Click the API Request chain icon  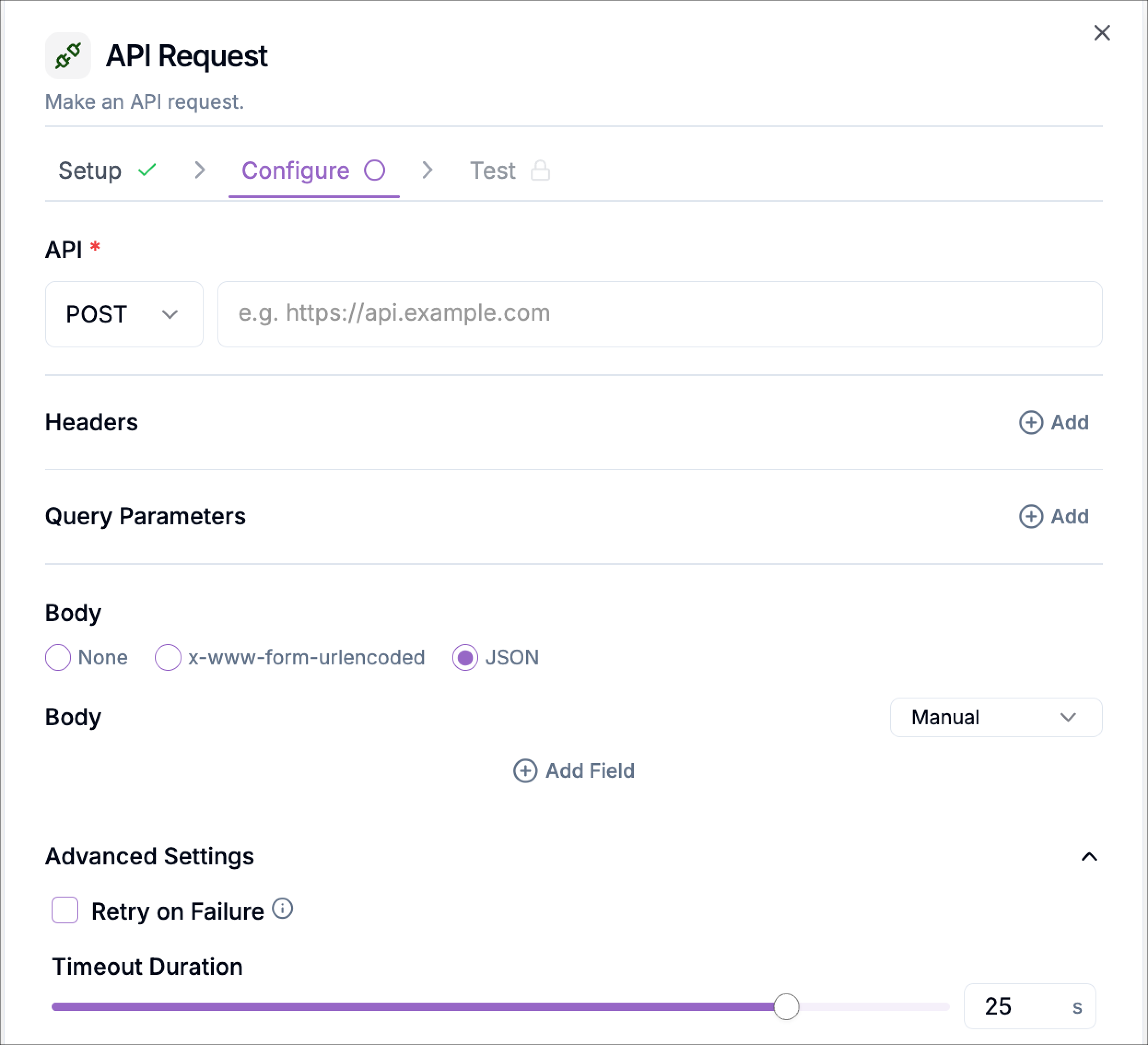pyautogui.click(x=68, y=55)
